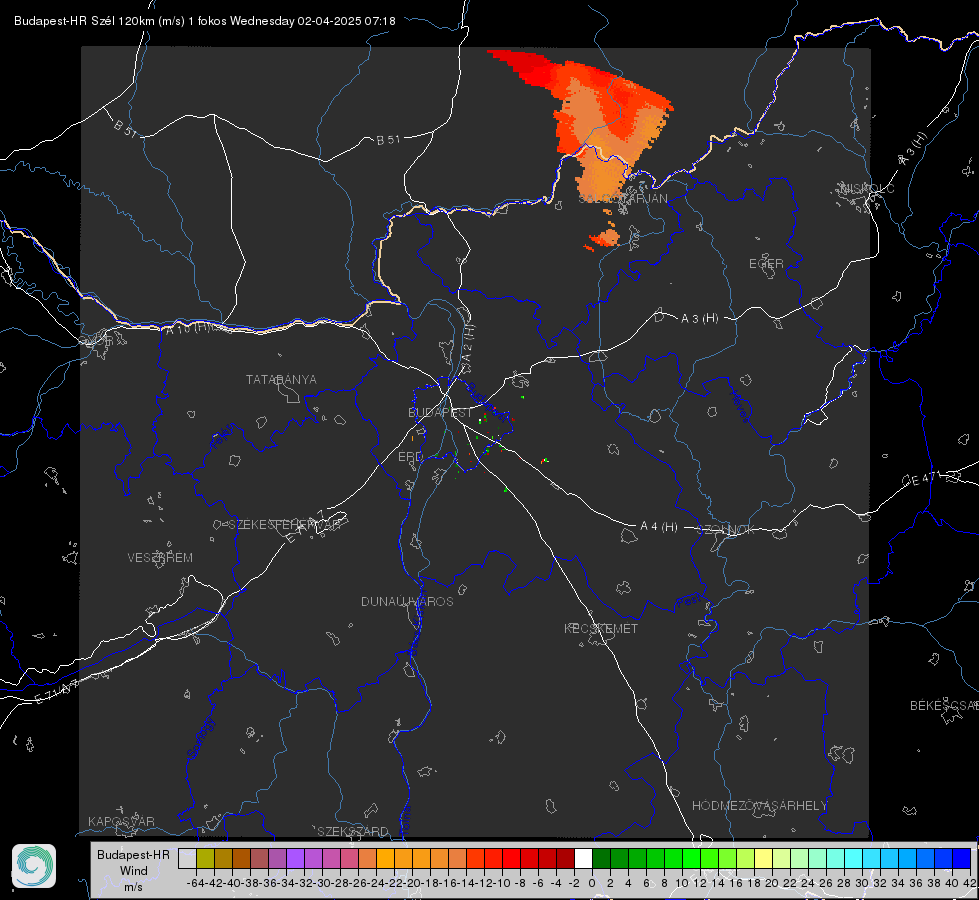Click the 'Budapest-HR Wind m/s' legend caption

pyautogui.click(x=133, y=871)
